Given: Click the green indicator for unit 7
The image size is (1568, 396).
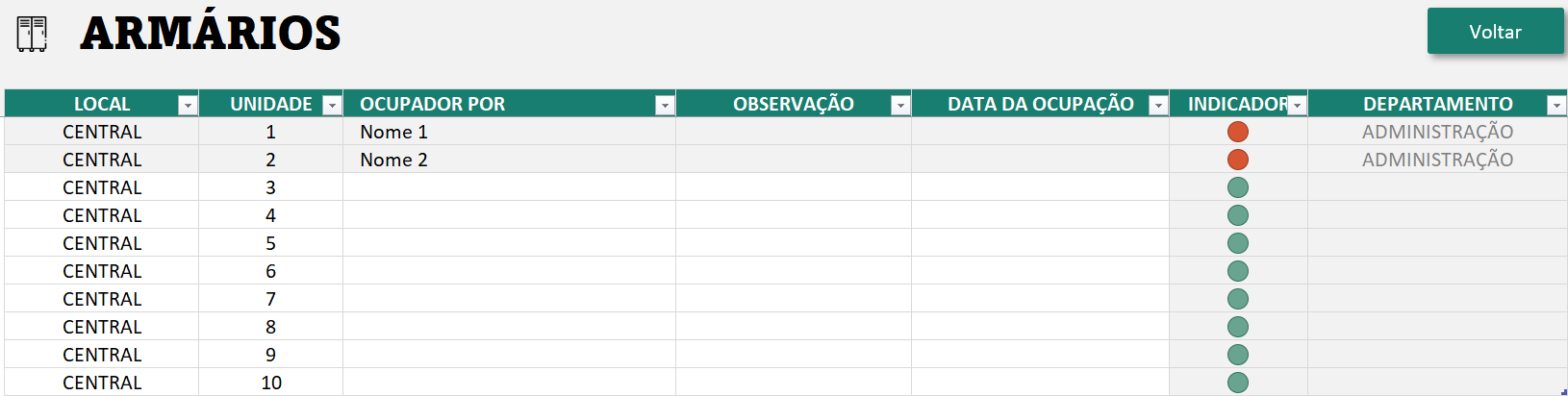Looking at the screenshot, I should [1238, 299].
